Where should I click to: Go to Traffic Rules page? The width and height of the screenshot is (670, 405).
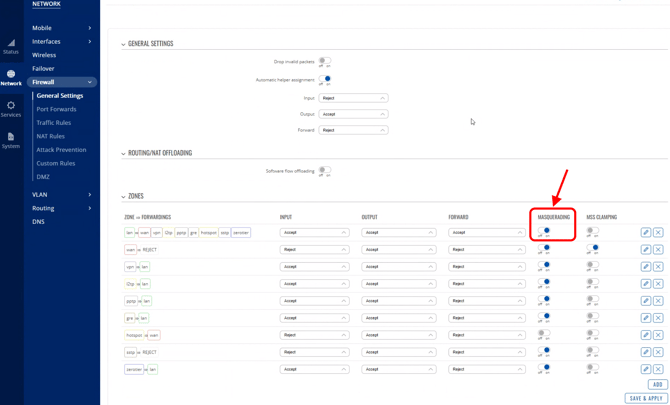coord(53,123)
